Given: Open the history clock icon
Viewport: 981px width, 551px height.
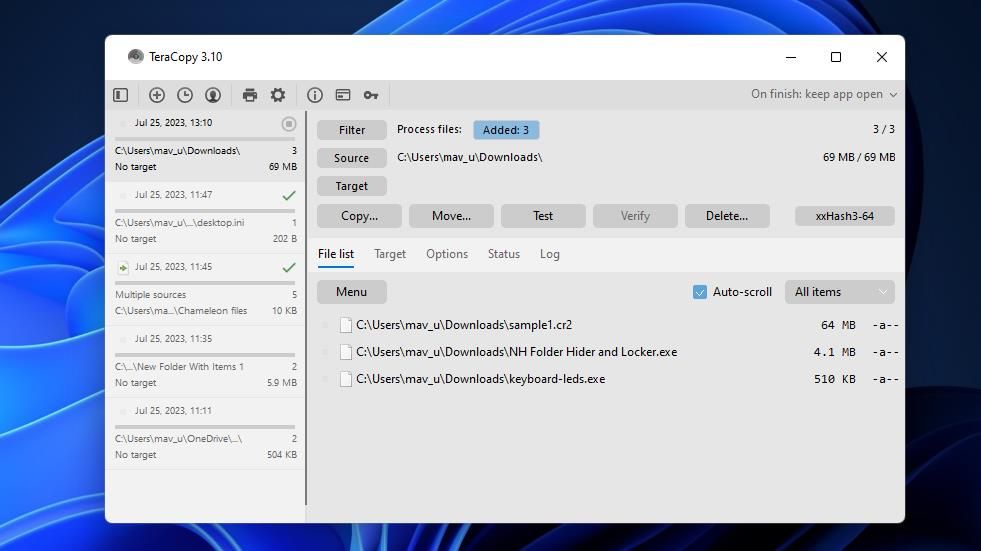Looking at the screenshot, I should click(x=185, y=94).
